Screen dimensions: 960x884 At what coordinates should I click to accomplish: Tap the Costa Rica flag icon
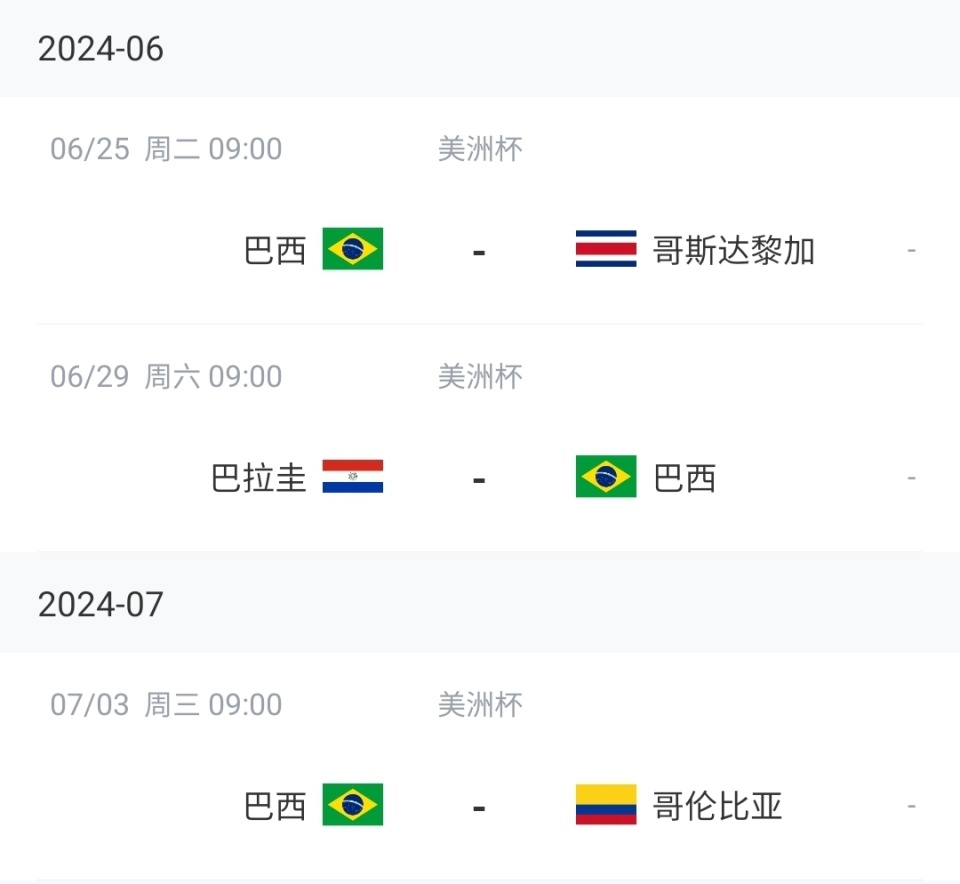pyautogui.click(x=606, y=249)
